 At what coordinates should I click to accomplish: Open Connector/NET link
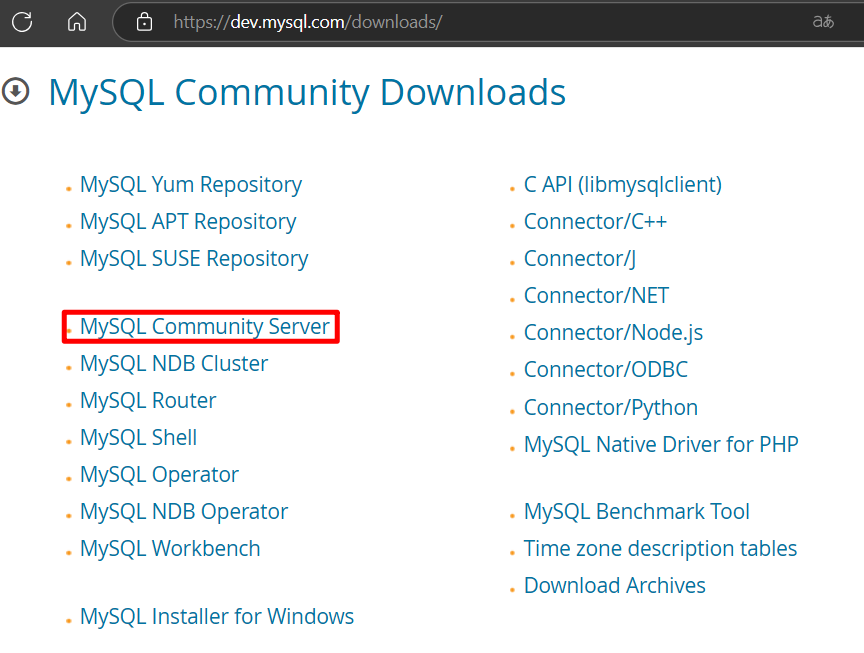click(x=596, y=295)
